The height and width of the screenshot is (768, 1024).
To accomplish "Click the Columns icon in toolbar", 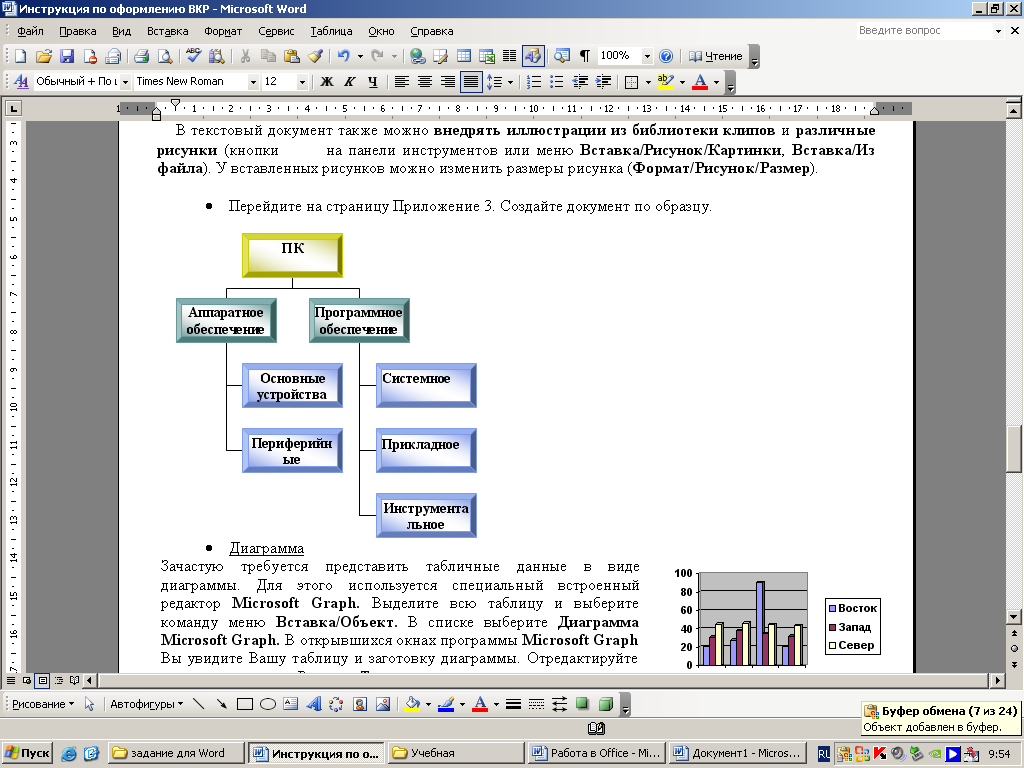I will tap(509, 56).
